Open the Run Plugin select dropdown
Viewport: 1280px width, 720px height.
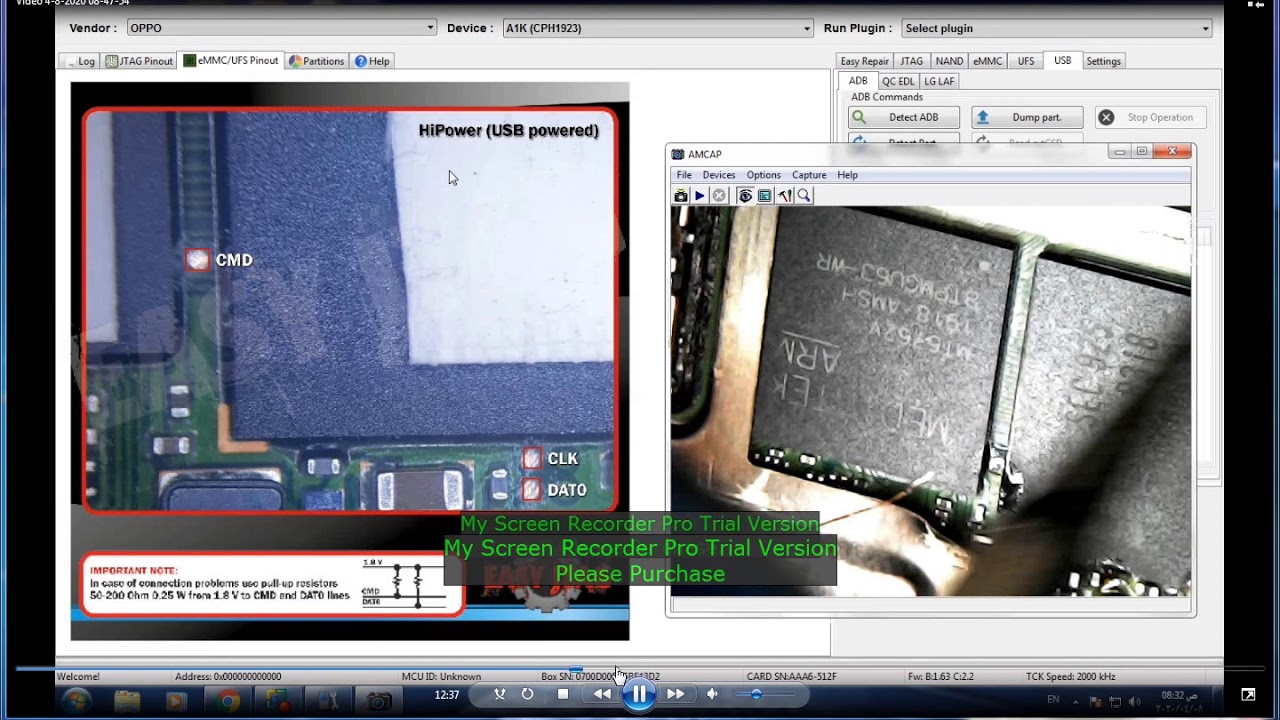(1057, 28)
